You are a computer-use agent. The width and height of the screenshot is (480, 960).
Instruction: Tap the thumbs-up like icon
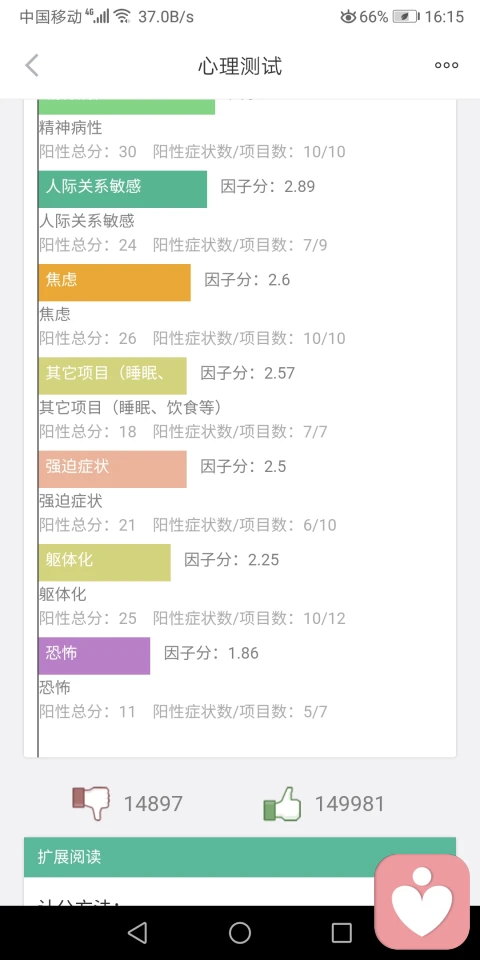(282, 803)
